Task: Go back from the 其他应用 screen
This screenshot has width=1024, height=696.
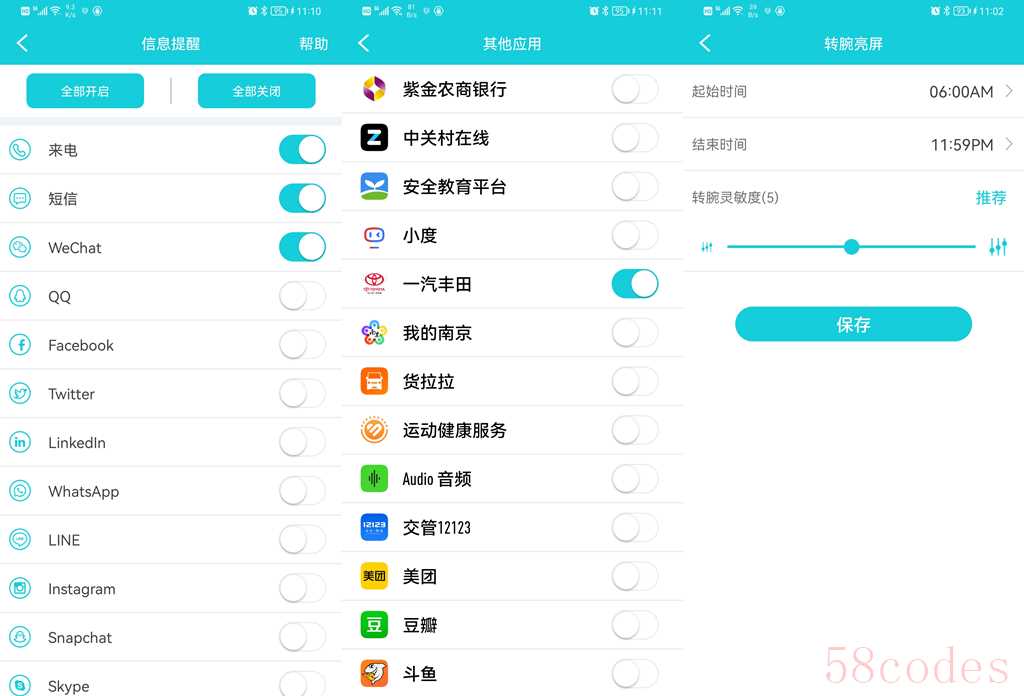Action: pyautogui.click(x=364, y=44)
